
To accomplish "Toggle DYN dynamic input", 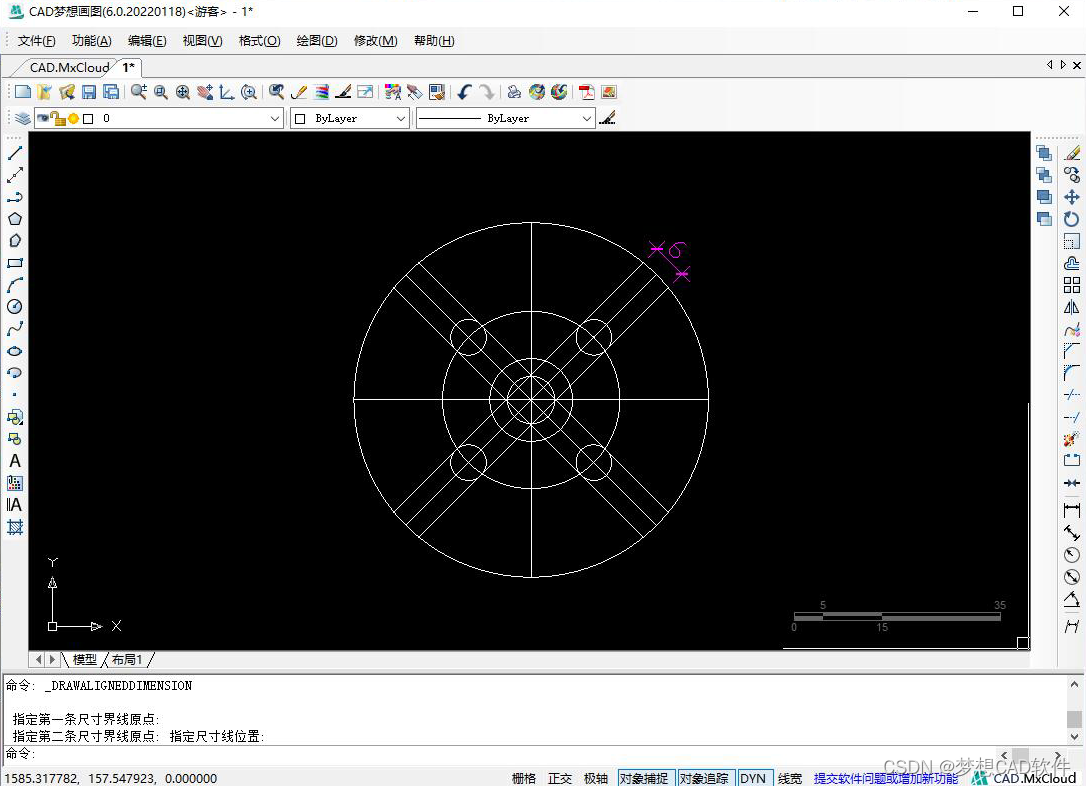I will [x=753, y=778].
